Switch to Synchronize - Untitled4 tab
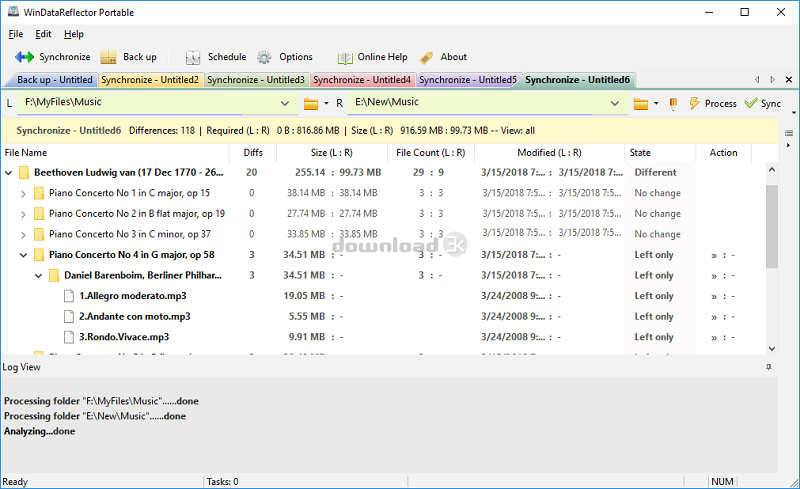Screen dimensions: 800x489 pyautogui.click(x=361, y=80)
